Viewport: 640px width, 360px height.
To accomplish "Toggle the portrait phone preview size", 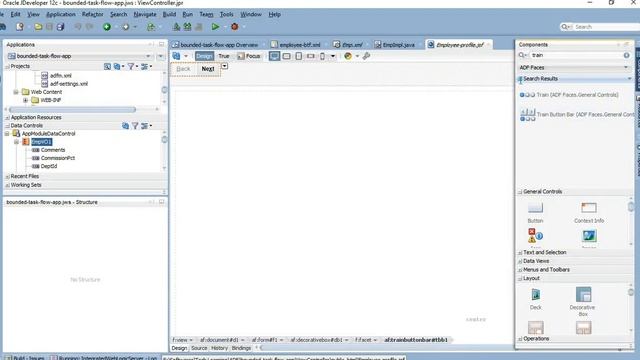I will 322,56.
